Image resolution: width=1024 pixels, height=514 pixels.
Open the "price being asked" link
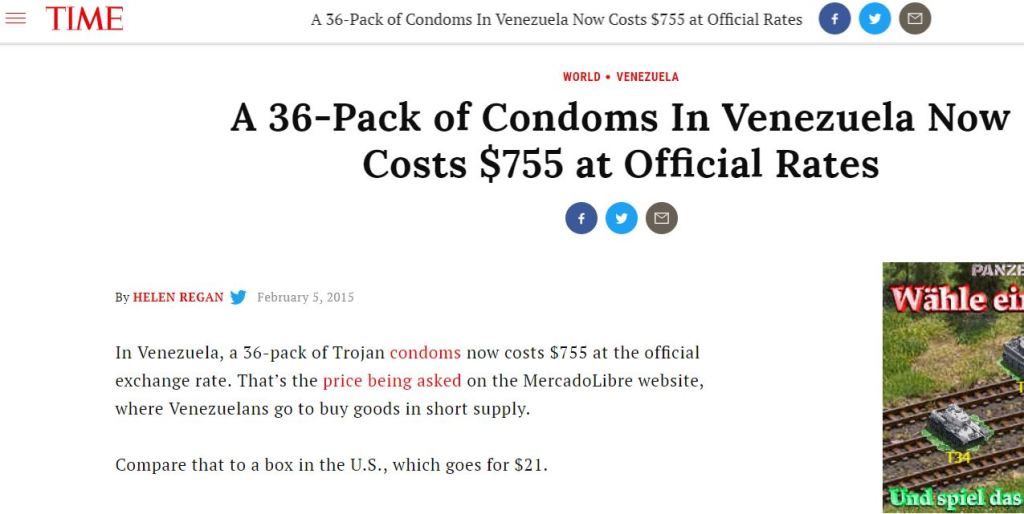392,381
